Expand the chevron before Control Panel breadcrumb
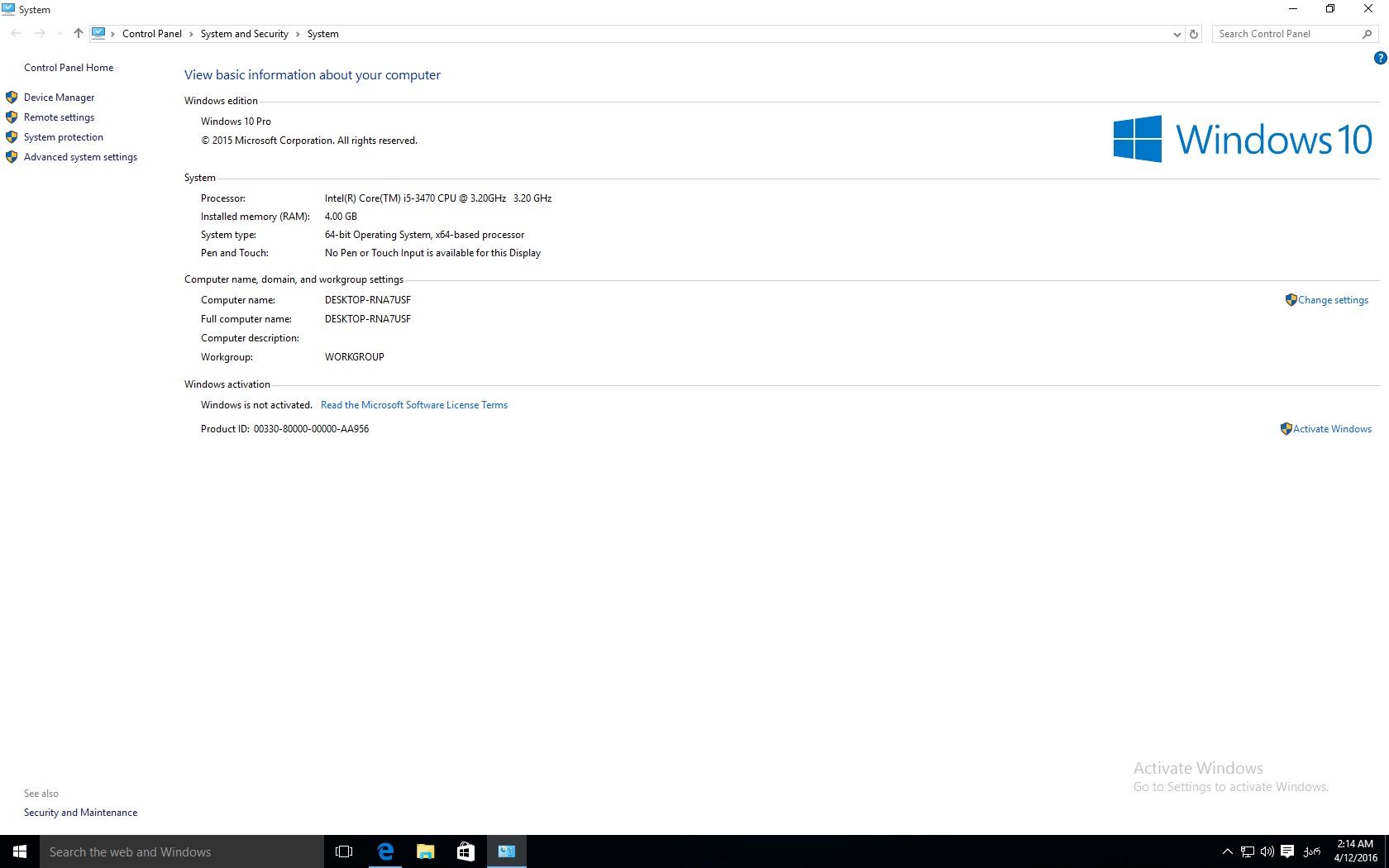1389x868 pixels. tap(113, 34)
